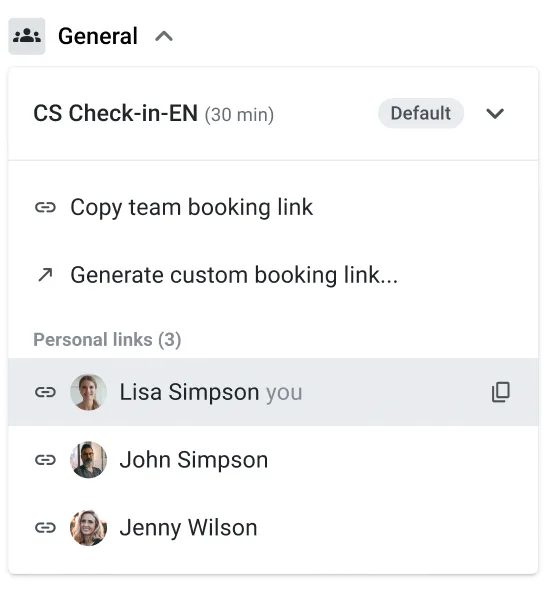546x594 pixels.
Task: Choose Generate custom booking link
Action: tap(273, 275)
